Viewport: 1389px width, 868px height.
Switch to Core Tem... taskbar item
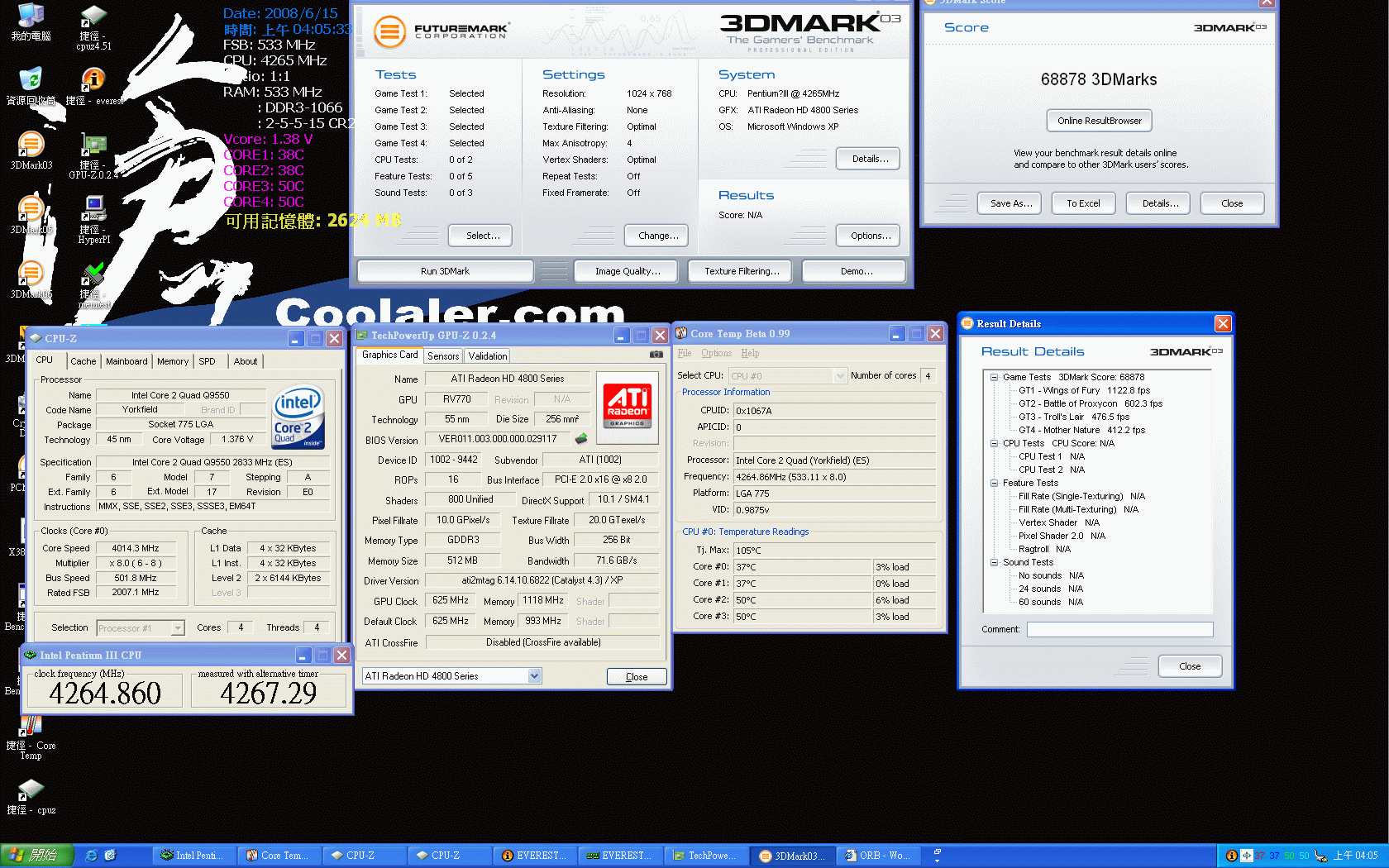pos(279,856)
